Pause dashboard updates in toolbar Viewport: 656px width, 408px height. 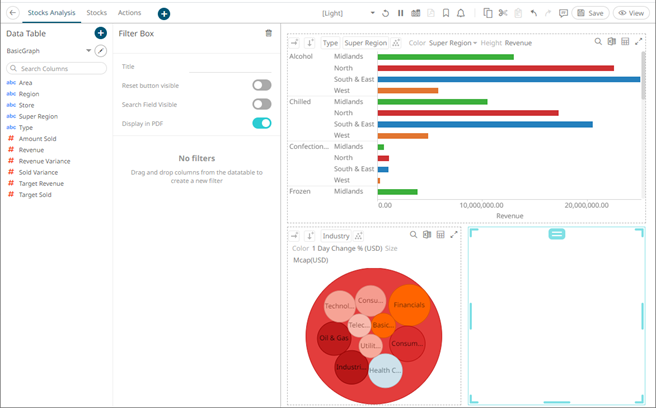(401, 13)
